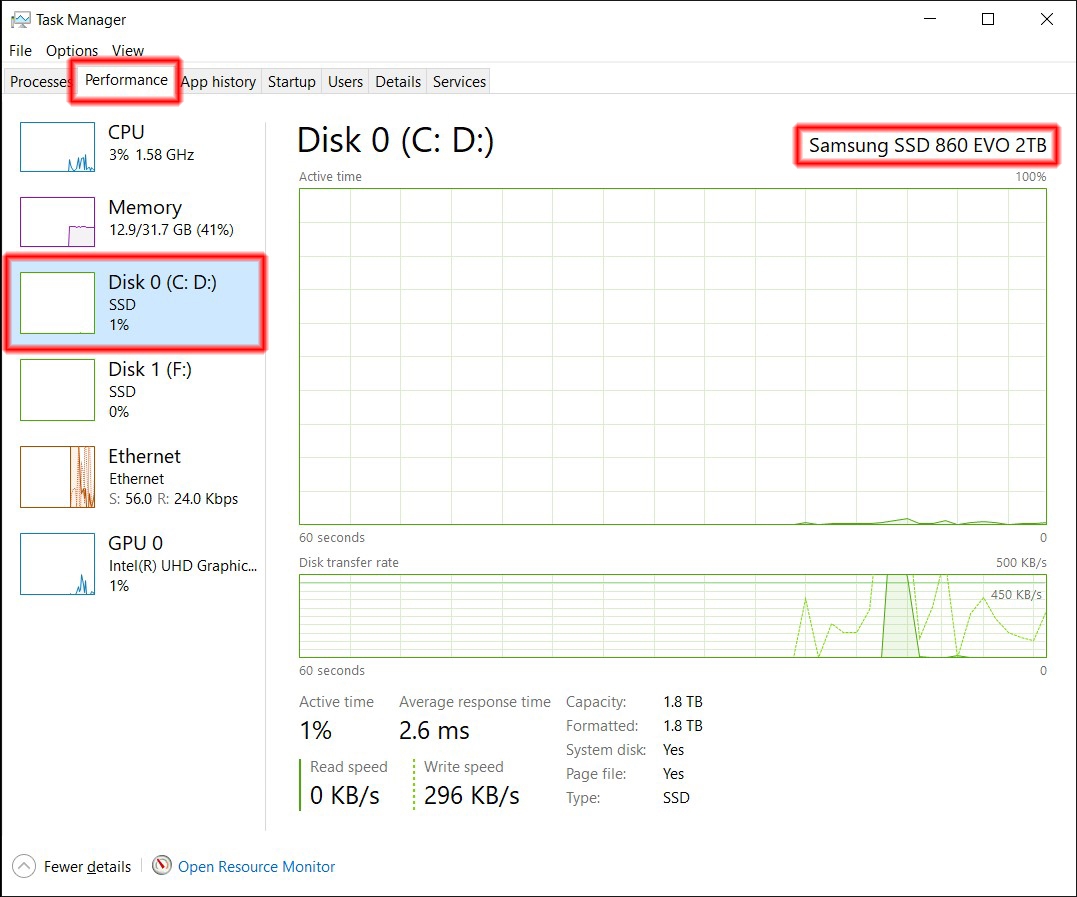Click the Disk 0 active time graph
Viewport: 1077px width, 897px height.
coord(672,356)
